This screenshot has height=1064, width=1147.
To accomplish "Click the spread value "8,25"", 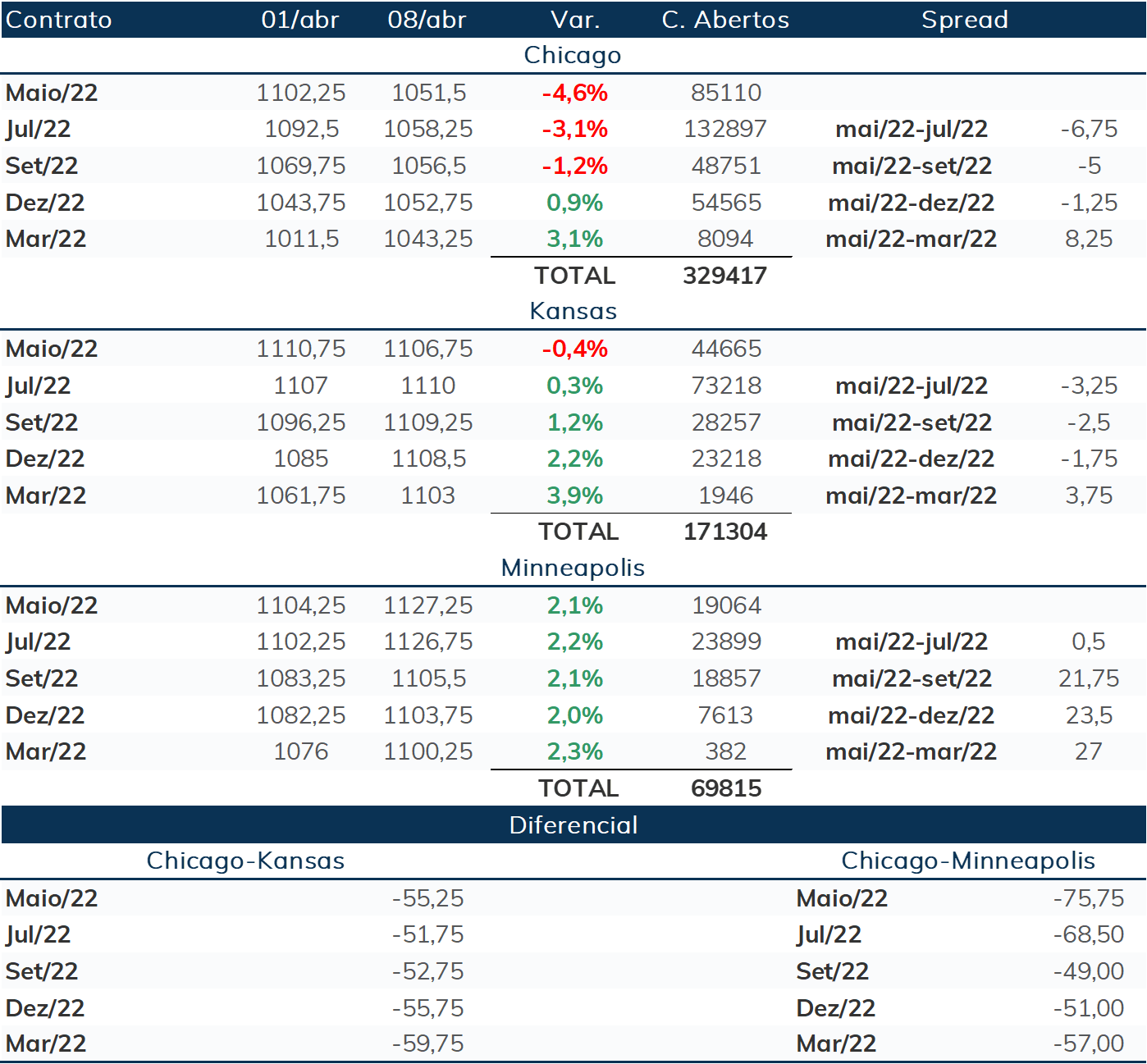I will coord(1089,239).
